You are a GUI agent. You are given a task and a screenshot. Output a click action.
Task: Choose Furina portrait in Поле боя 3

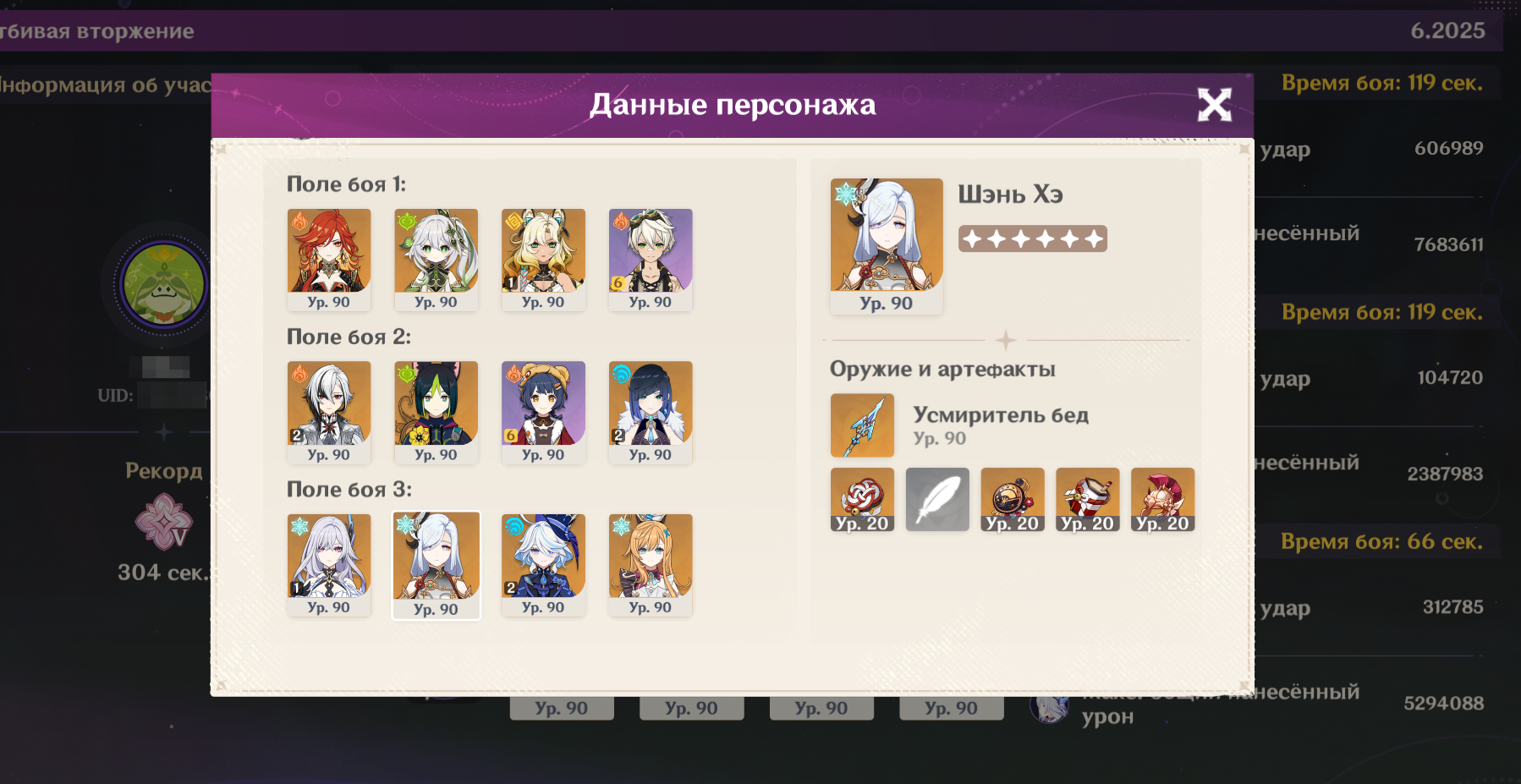pyautogui.click(x=543, y=565)
